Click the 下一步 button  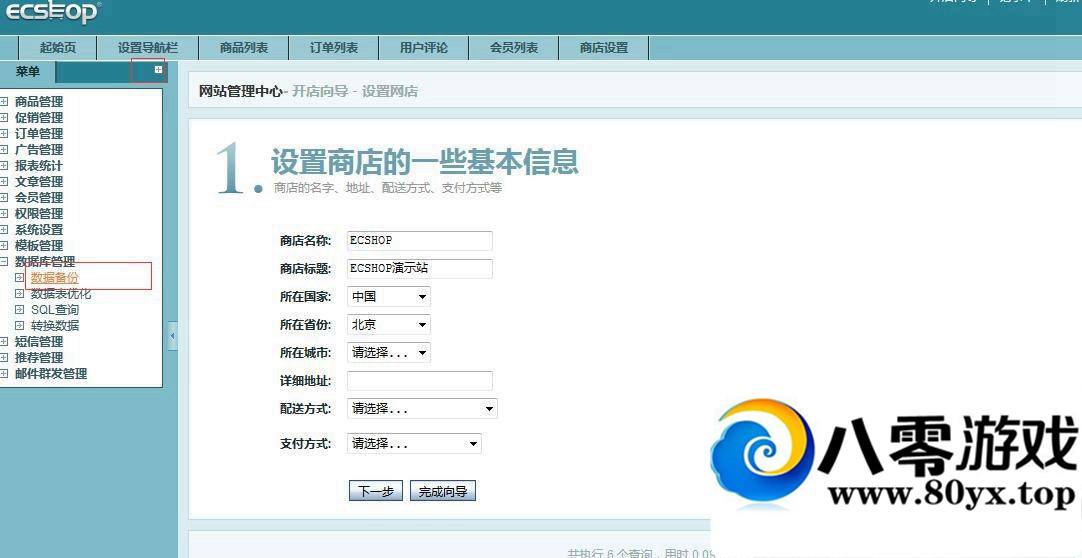376,491
